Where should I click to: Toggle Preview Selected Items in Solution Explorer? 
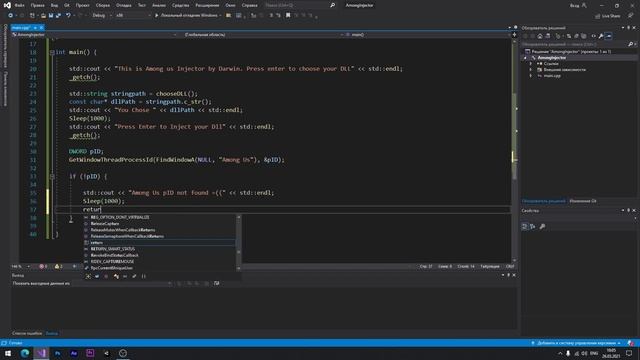[x=609, y=36]
